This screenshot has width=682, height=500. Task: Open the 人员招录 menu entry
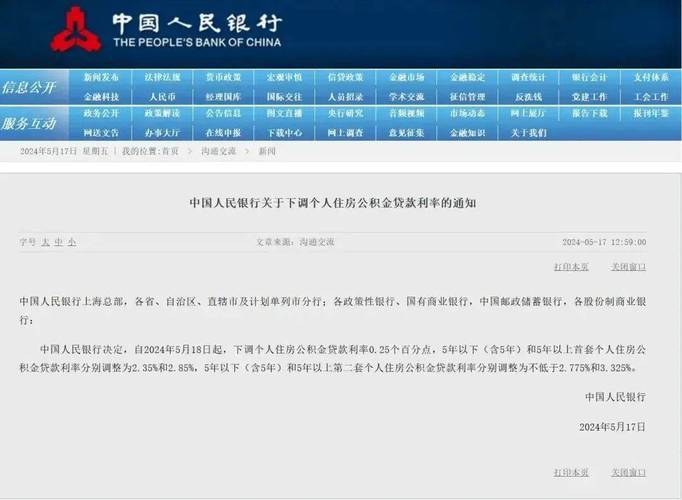[x=345, y=97]
